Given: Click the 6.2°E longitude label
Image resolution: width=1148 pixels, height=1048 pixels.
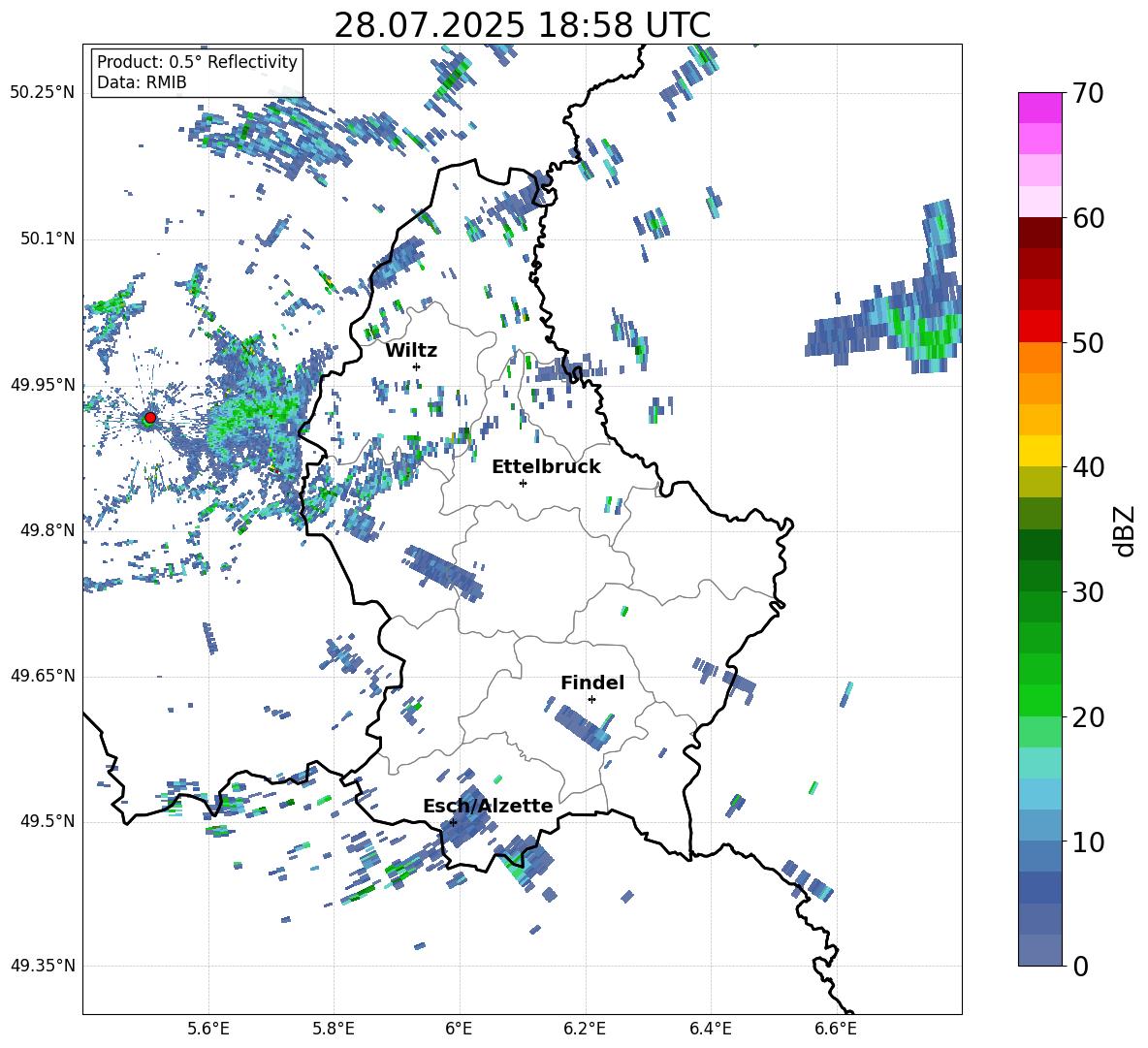Looking at the screenshot, I should click(585, 1029).
